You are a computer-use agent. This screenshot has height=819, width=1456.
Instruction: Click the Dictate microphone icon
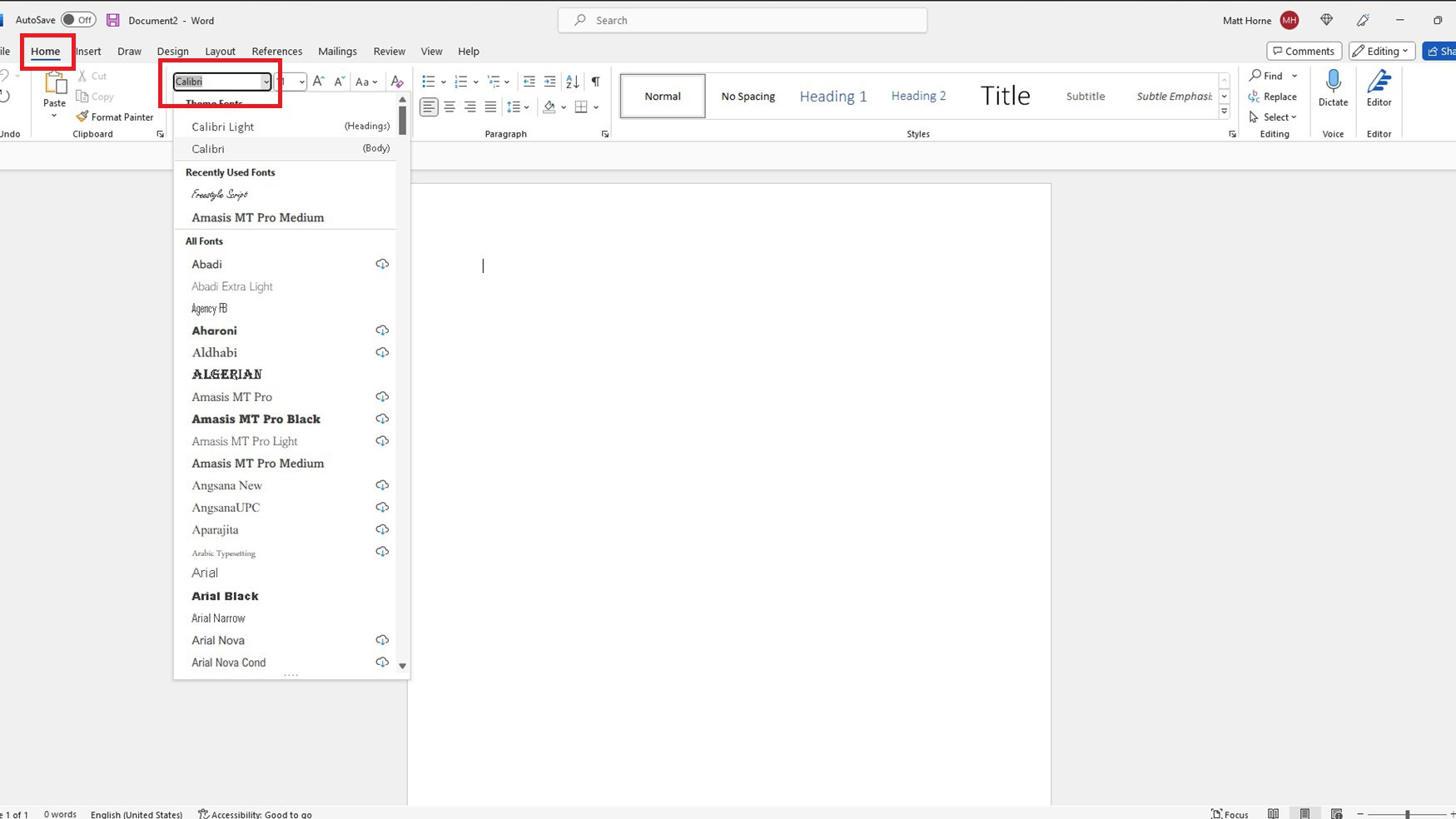[1333, 82]
